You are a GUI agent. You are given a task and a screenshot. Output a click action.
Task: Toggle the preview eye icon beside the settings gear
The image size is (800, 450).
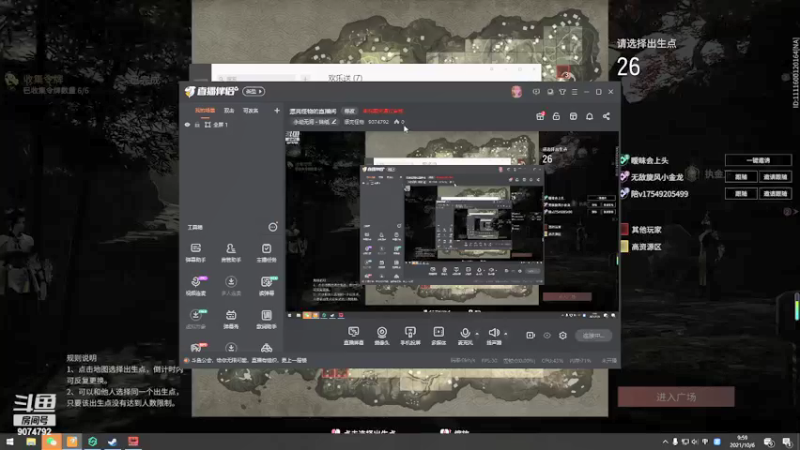coord(547,335)
